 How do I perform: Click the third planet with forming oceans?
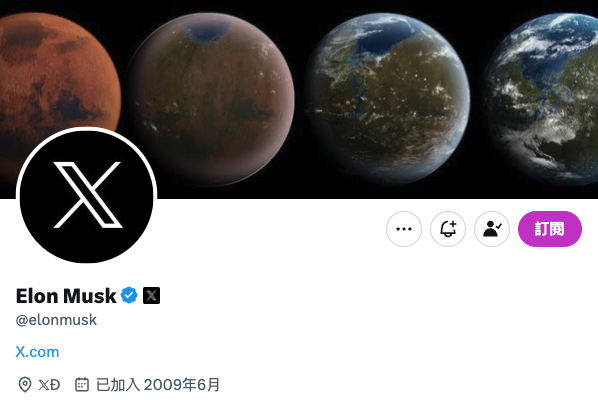click(388, 99)
